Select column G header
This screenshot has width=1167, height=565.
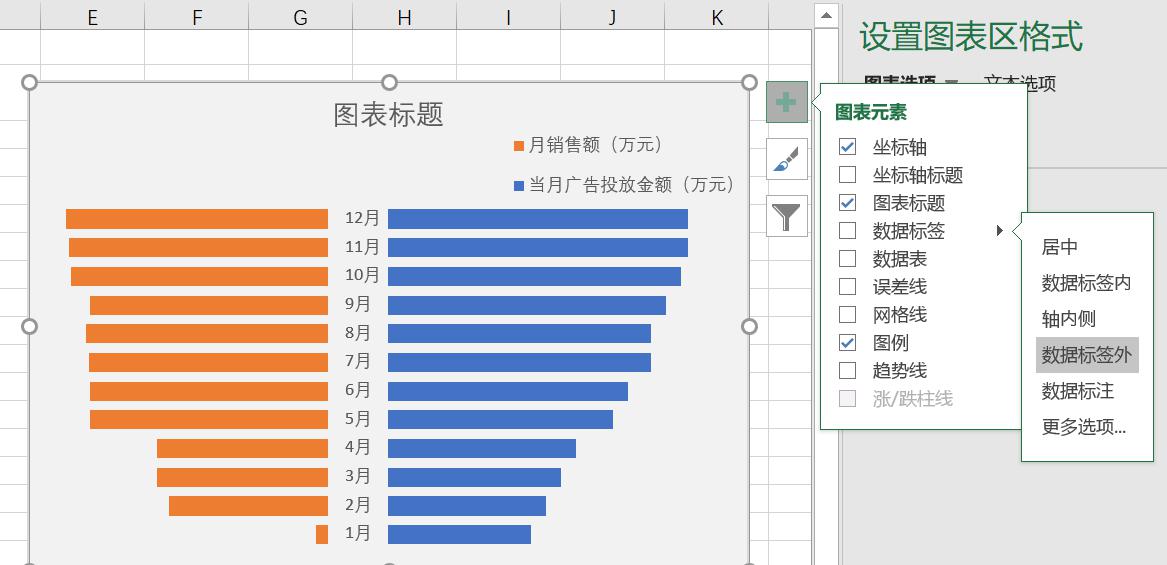[x=301, y=17]
